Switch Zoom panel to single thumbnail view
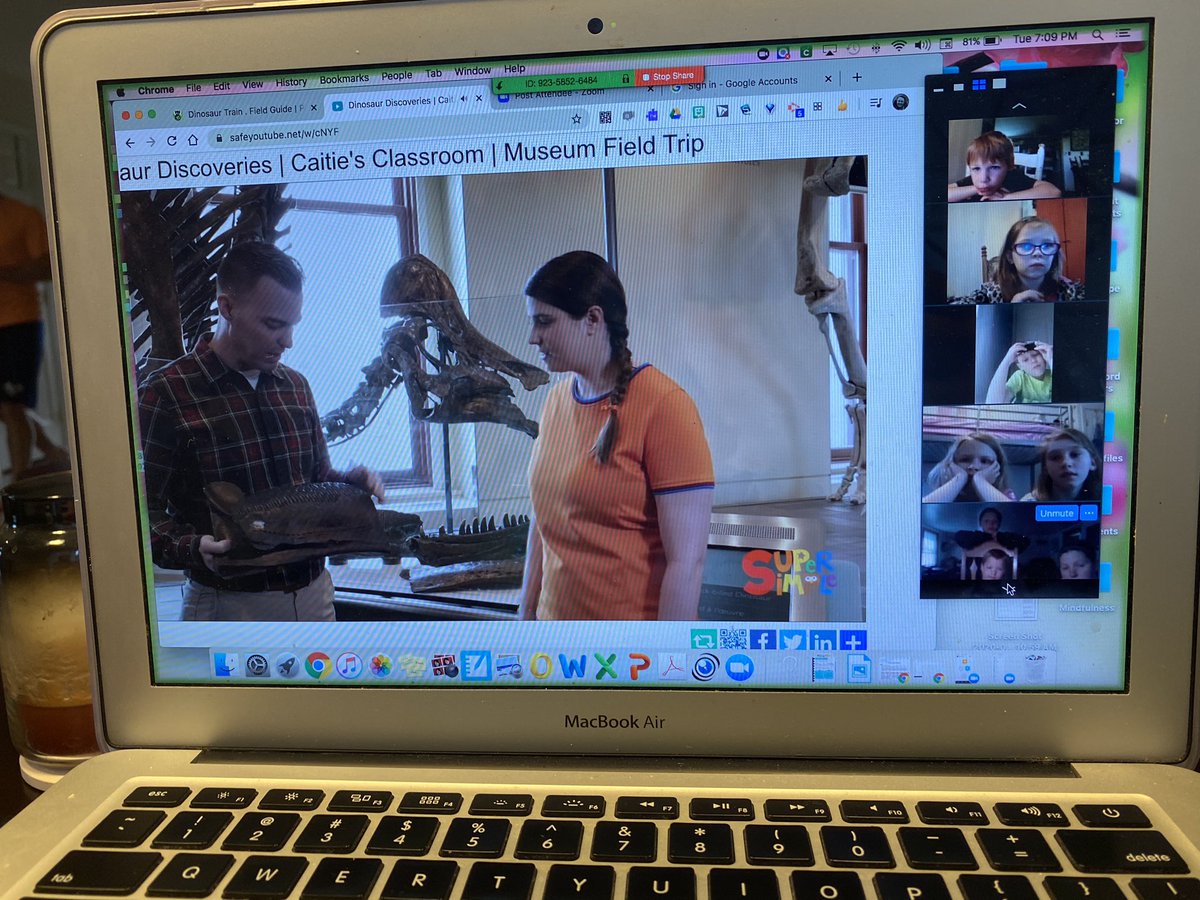 coord(957,86)
